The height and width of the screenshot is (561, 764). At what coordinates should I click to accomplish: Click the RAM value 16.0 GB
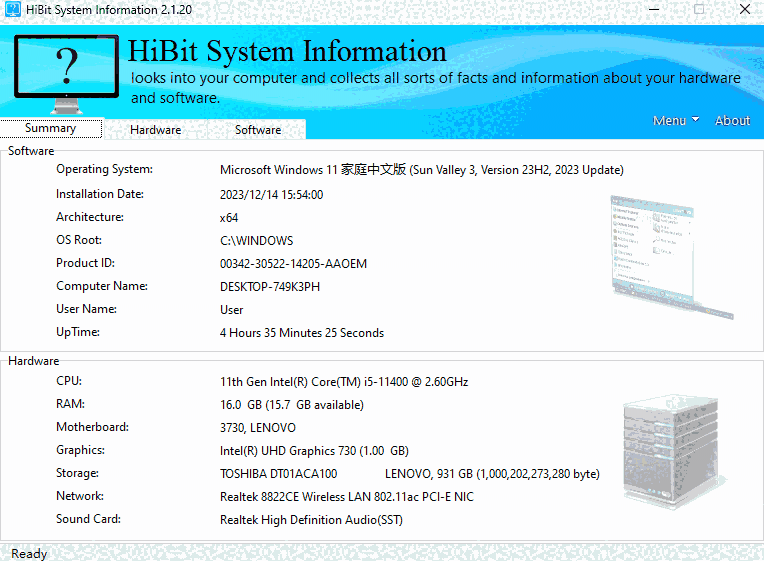click(x=292, y=405)
